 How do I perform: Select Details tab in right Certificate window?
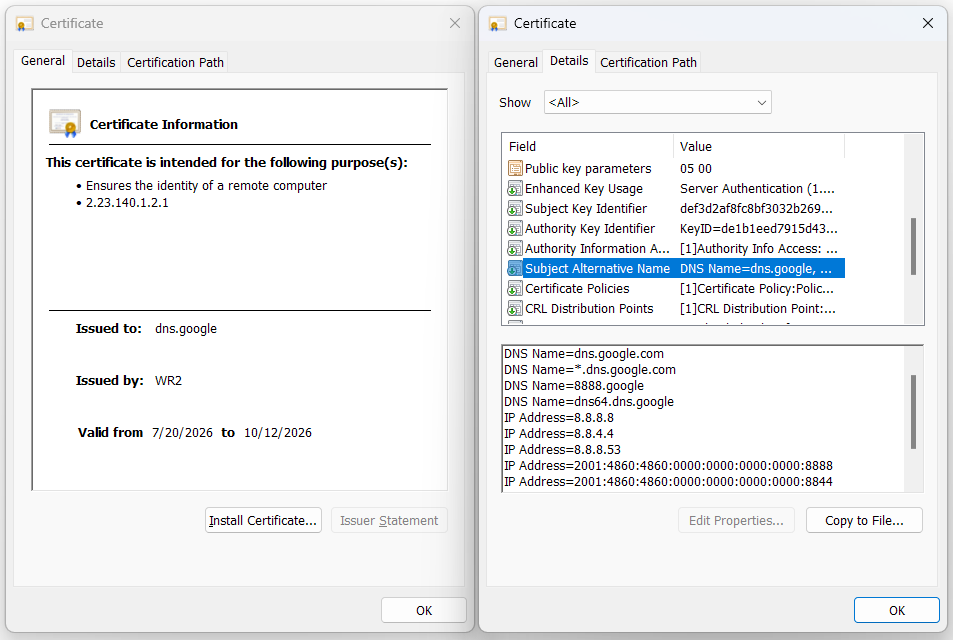569,61
